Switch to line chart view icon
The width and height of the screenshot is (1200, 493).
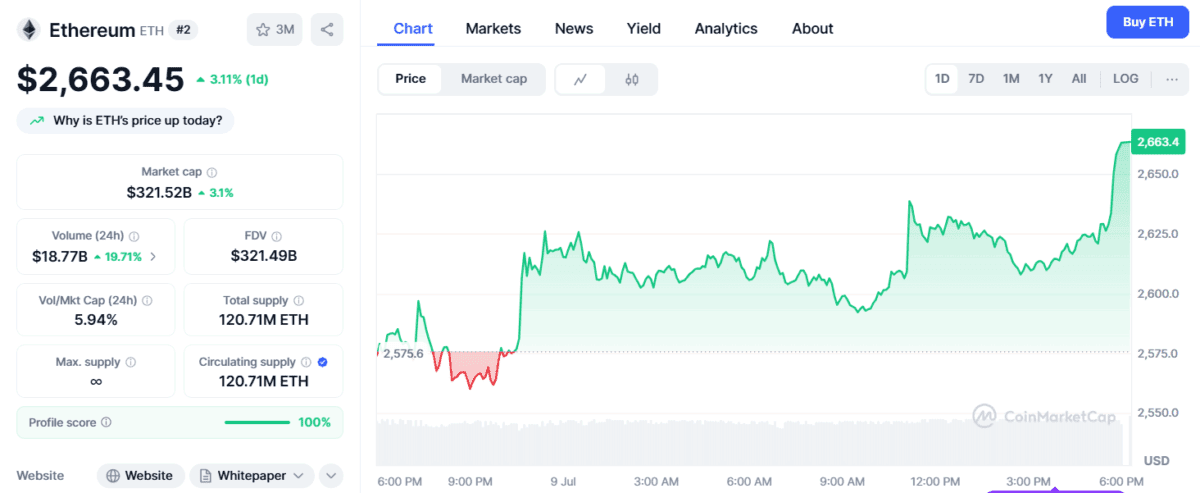pyautogui.click(x=580, y=79)
